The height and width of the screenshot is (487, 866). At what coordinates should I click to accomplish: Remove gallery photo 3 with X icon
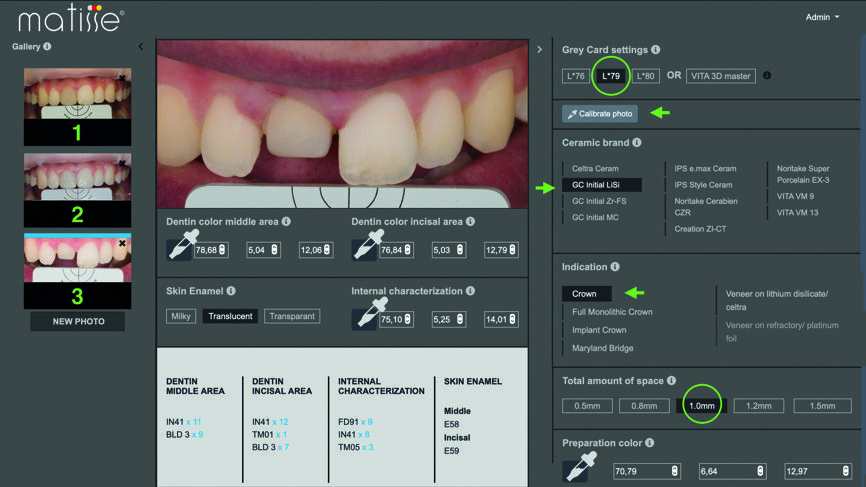tap(123, 243)
